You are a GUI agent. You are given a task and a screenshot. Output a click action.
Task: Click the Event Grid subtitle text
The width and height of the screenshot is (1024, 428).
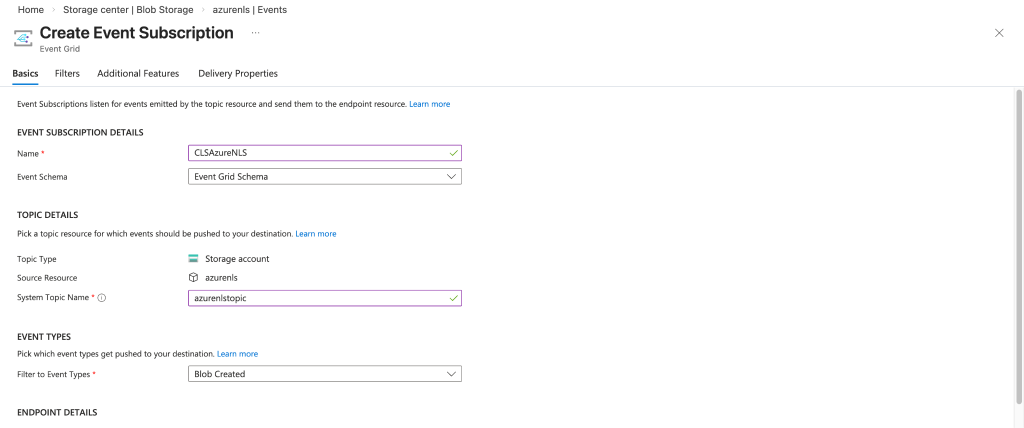(60, 49)
